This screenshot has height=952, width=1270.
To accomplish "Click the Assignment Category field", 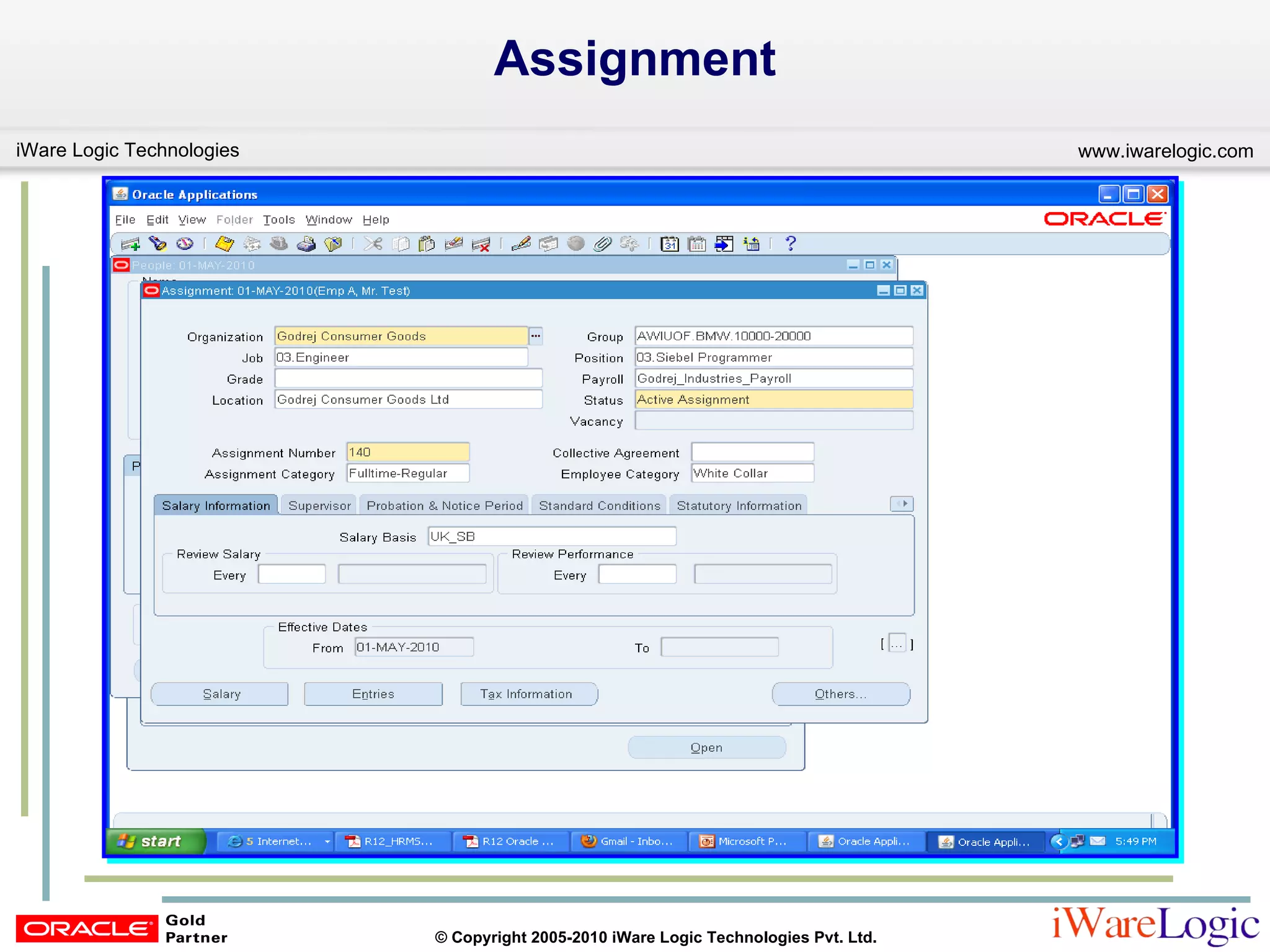I will point(408,473).
